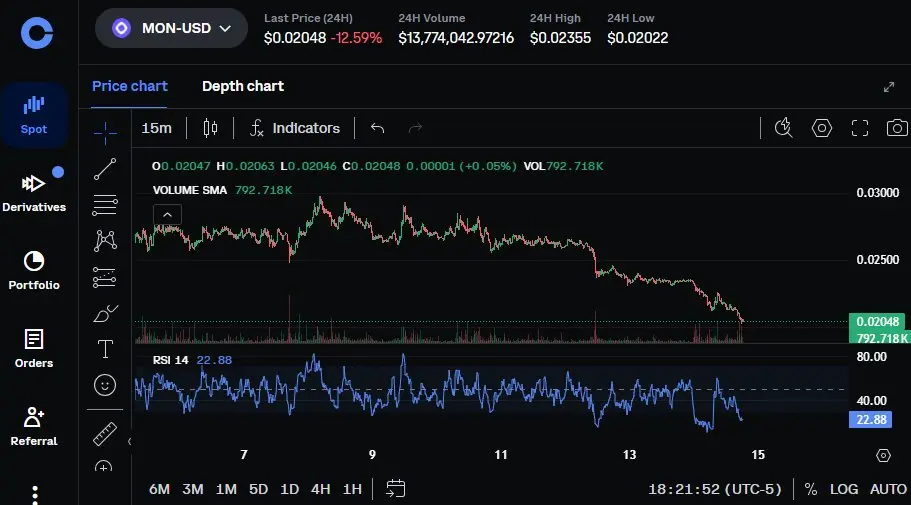Open the Orders page
The image size is (911, 505).
[34, 348]
